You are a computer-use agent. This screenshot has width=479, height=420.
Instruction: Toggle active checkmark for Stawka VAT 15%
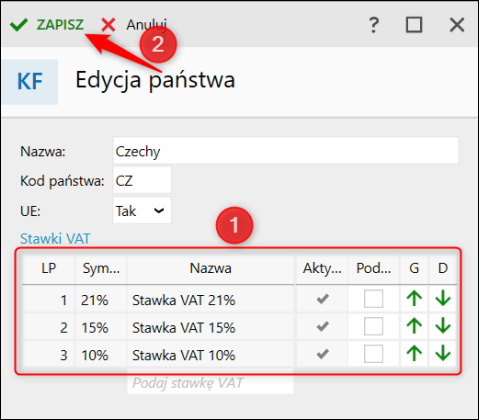click(323, 326)
